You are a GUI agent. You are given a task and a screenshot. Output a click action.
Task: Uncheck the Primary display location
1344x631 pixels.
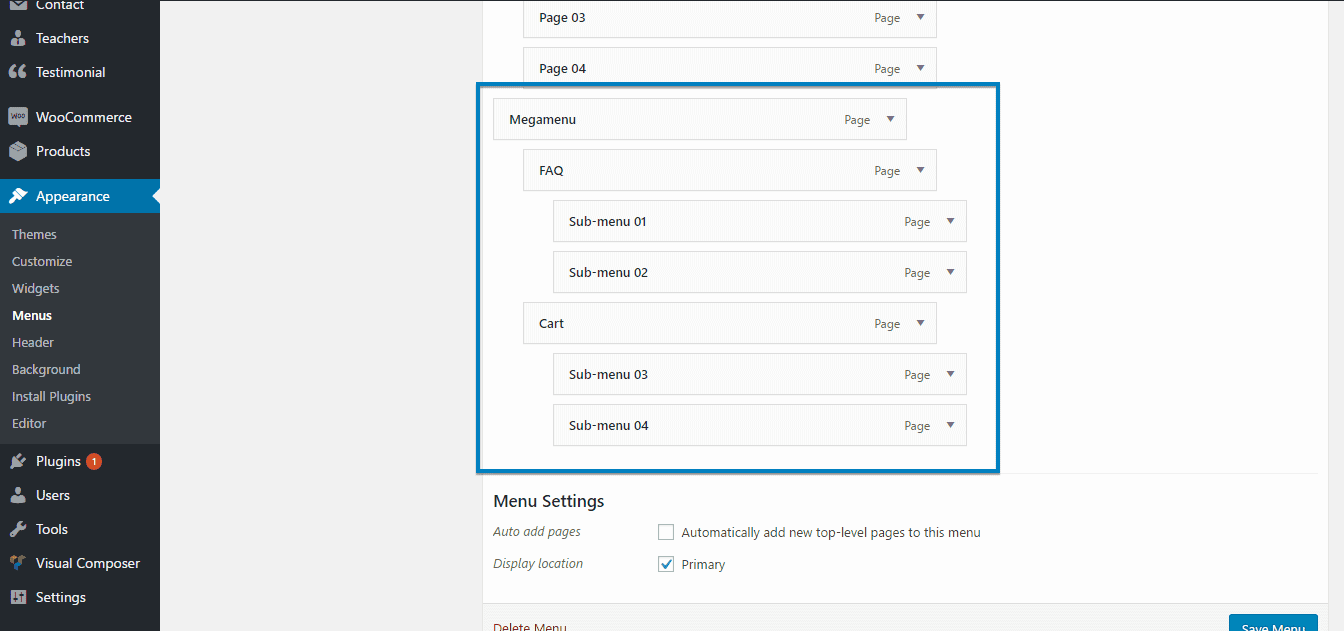tap(666, 563)
